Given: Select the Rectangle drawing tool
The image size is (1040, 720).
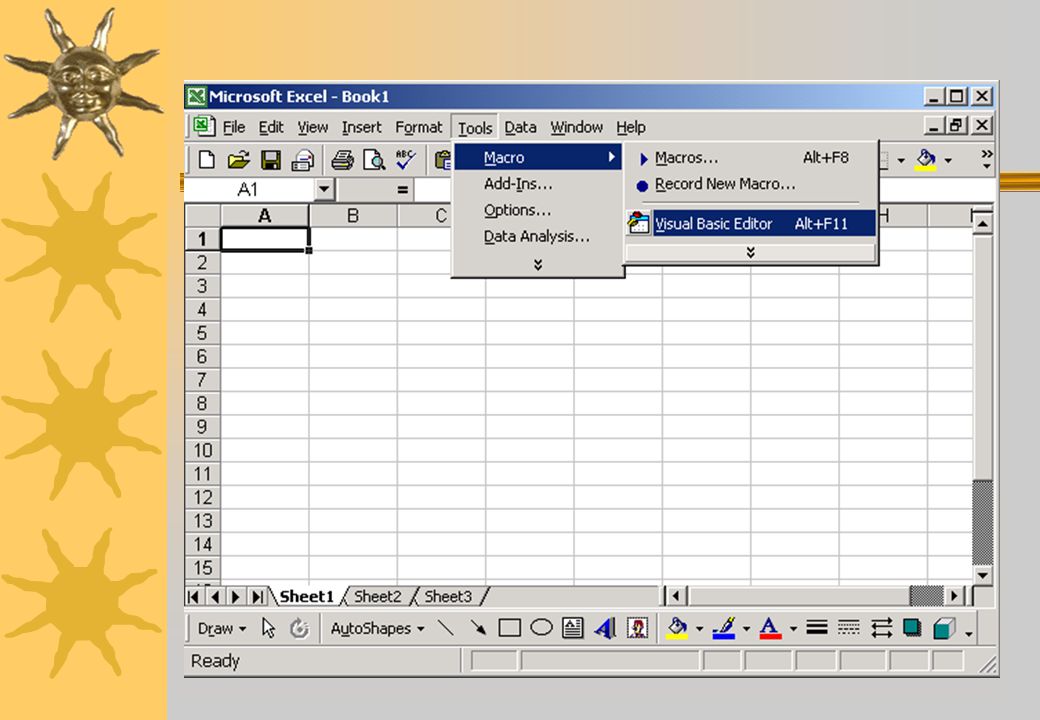Looking at the screenshot, I should tap(509, 628).
